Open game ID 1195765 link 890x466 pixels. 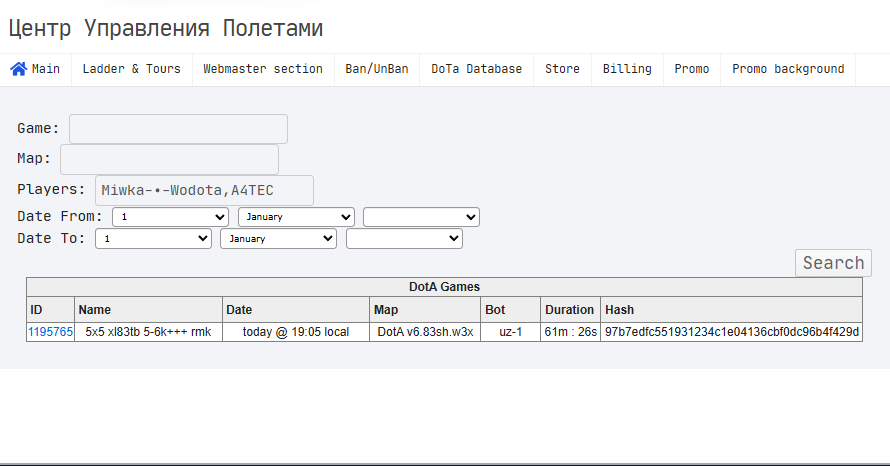click(51, 332)
